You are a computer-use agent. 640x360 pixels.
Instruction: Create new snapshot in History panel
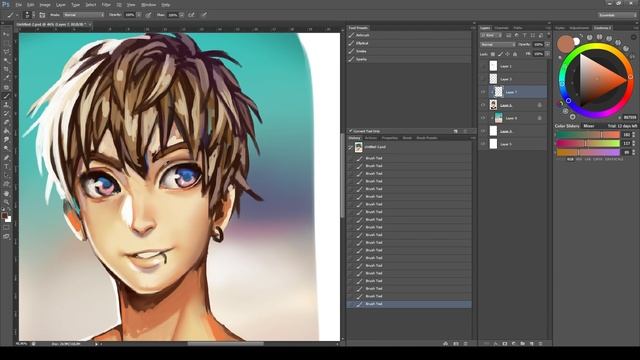tap(456, 344)
